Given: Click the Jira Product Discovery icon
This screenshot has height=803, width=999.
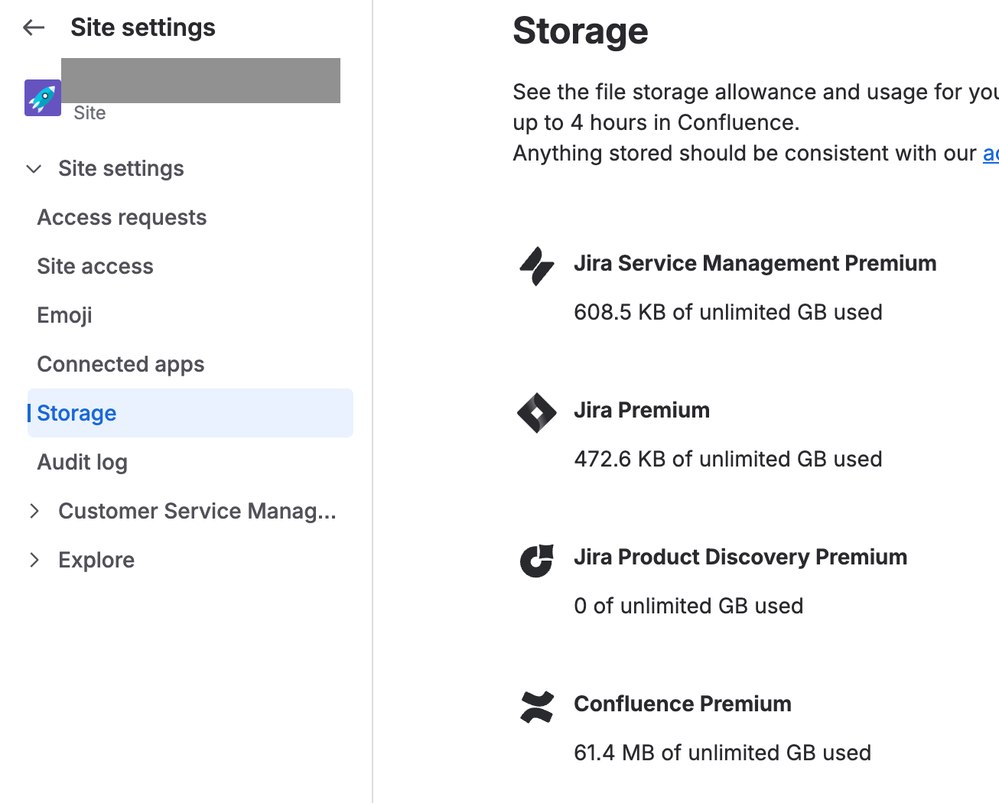Looking at the screenshot, I should 537,560.
